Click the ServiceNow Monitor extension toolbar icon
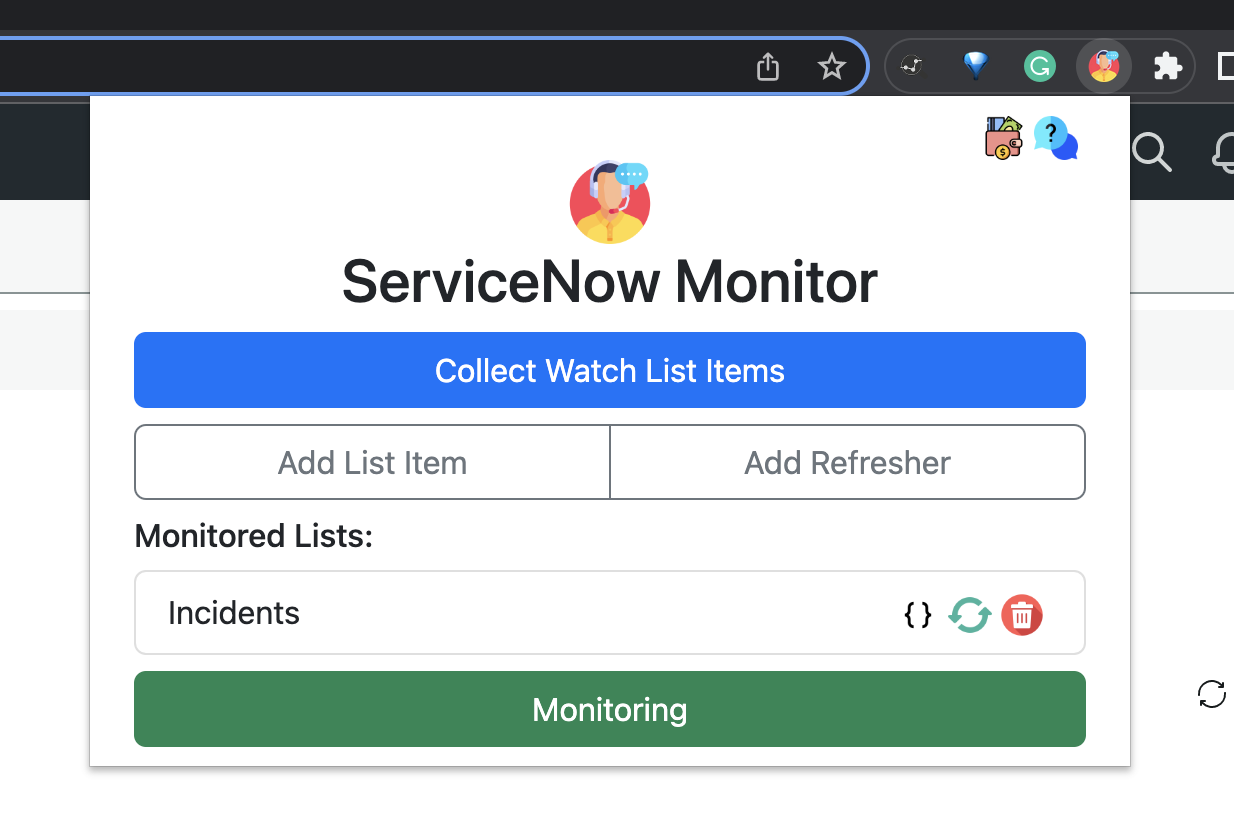The width and height of the screenshot is (1234, 816). coord(1104,67)
